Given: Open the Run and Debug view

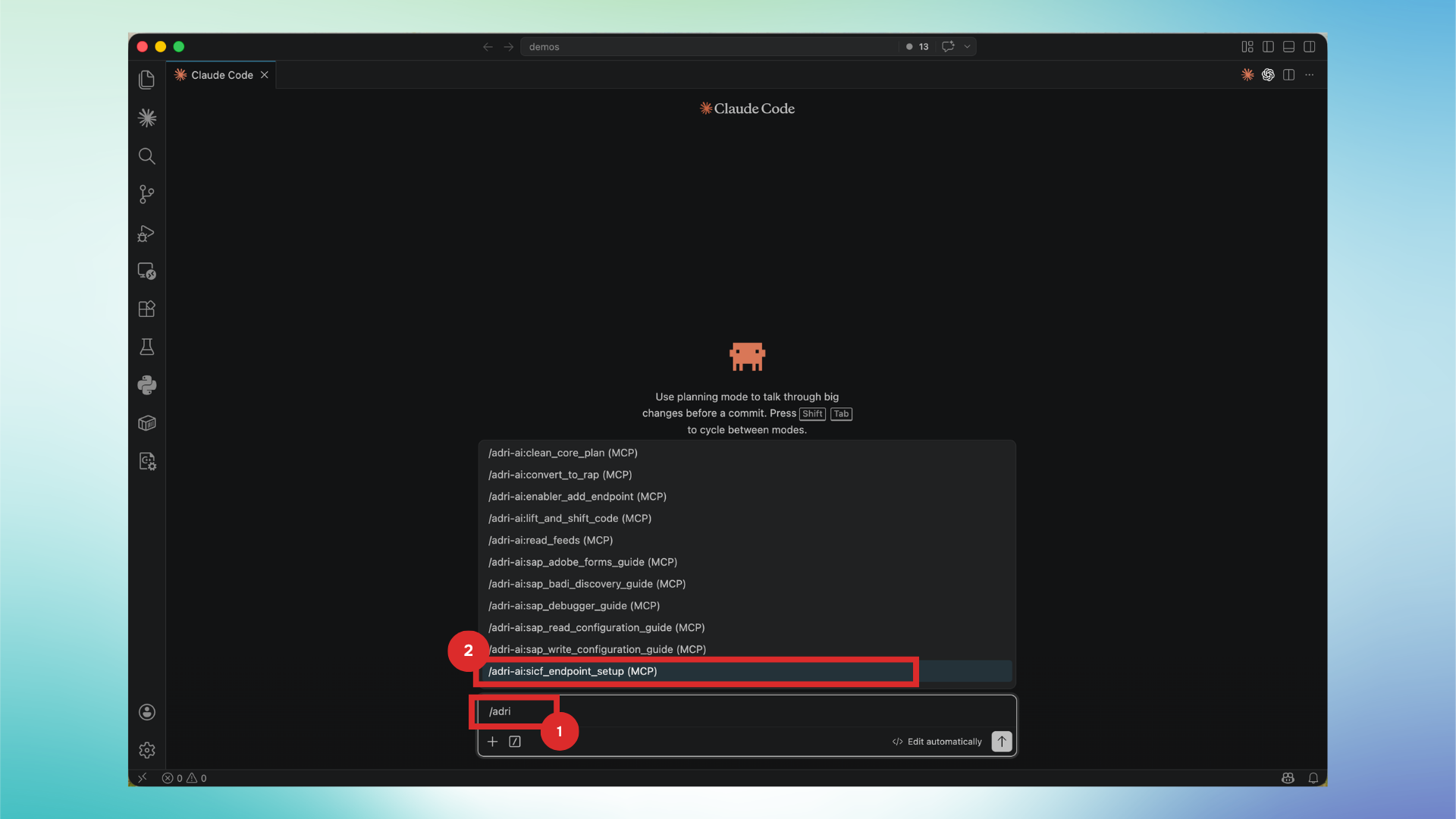Looking at the screenshot, I should click(146, 233).
